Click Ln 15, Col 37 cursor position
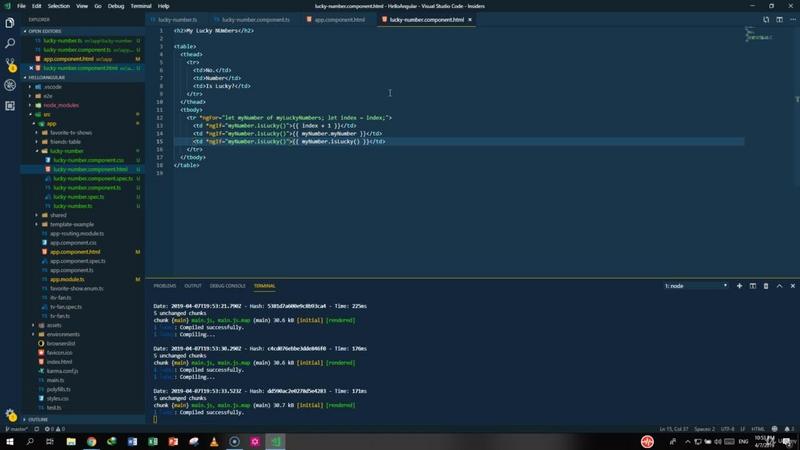Image resolution: width=800 pixels, height=450 pixels. [x=673, y=429]
